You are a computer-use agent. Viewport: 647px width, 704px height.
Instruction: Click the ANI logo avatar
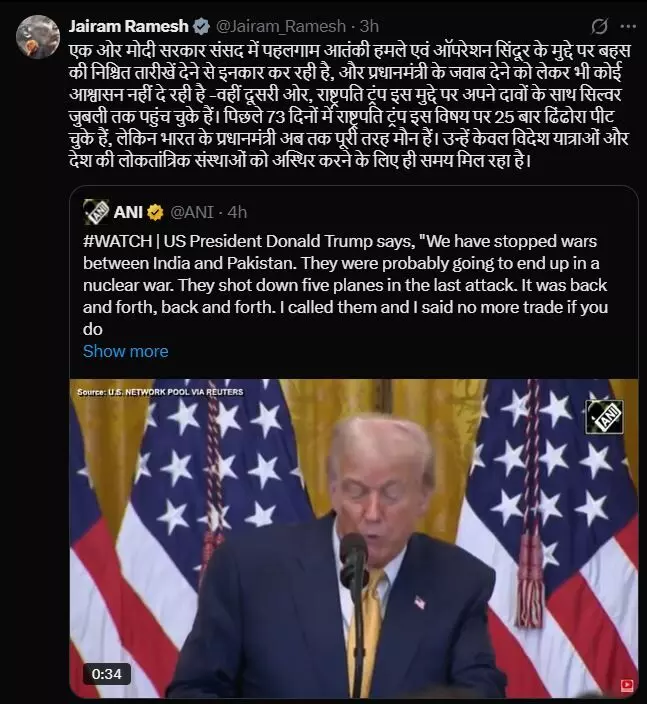[x=96, y=212]
